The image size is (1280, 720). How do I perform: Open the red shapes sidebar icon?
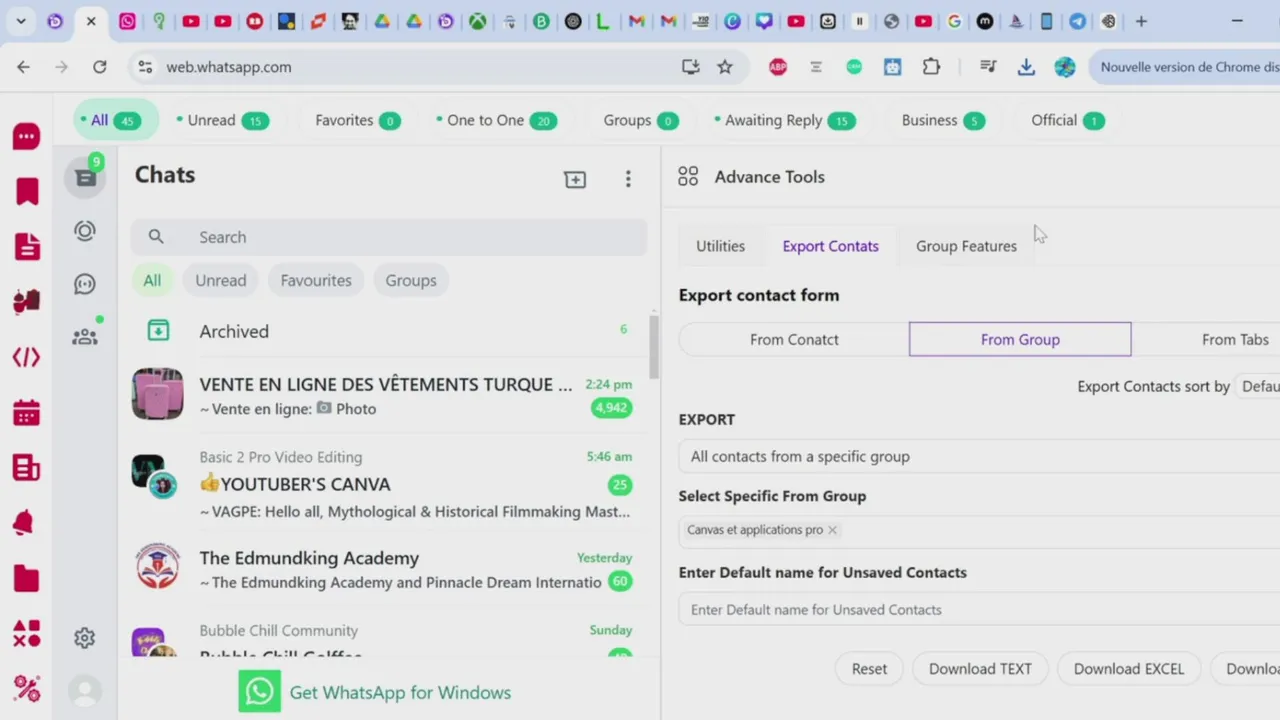coord(27,633)
